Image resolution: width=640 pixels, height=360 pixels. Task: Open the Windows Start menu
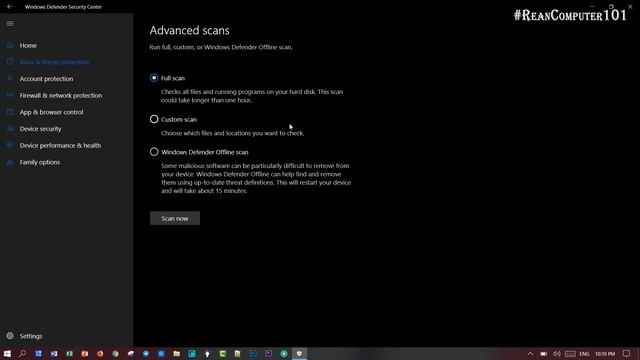pyautogui.click(x=7, y=353)
